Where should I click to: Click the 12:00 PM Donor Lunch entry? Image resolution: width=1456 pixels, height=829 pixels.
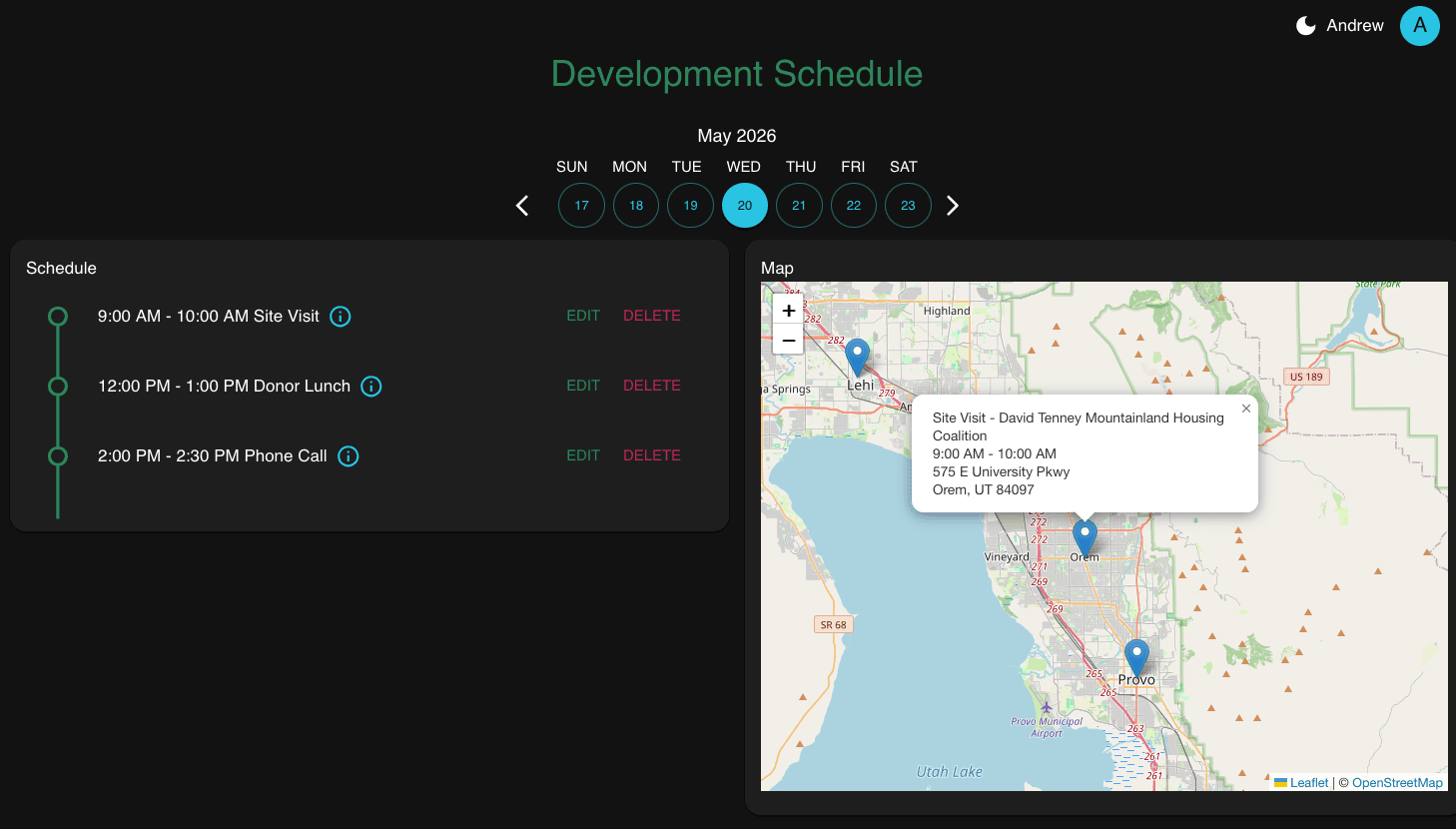[x=224, y=387]
